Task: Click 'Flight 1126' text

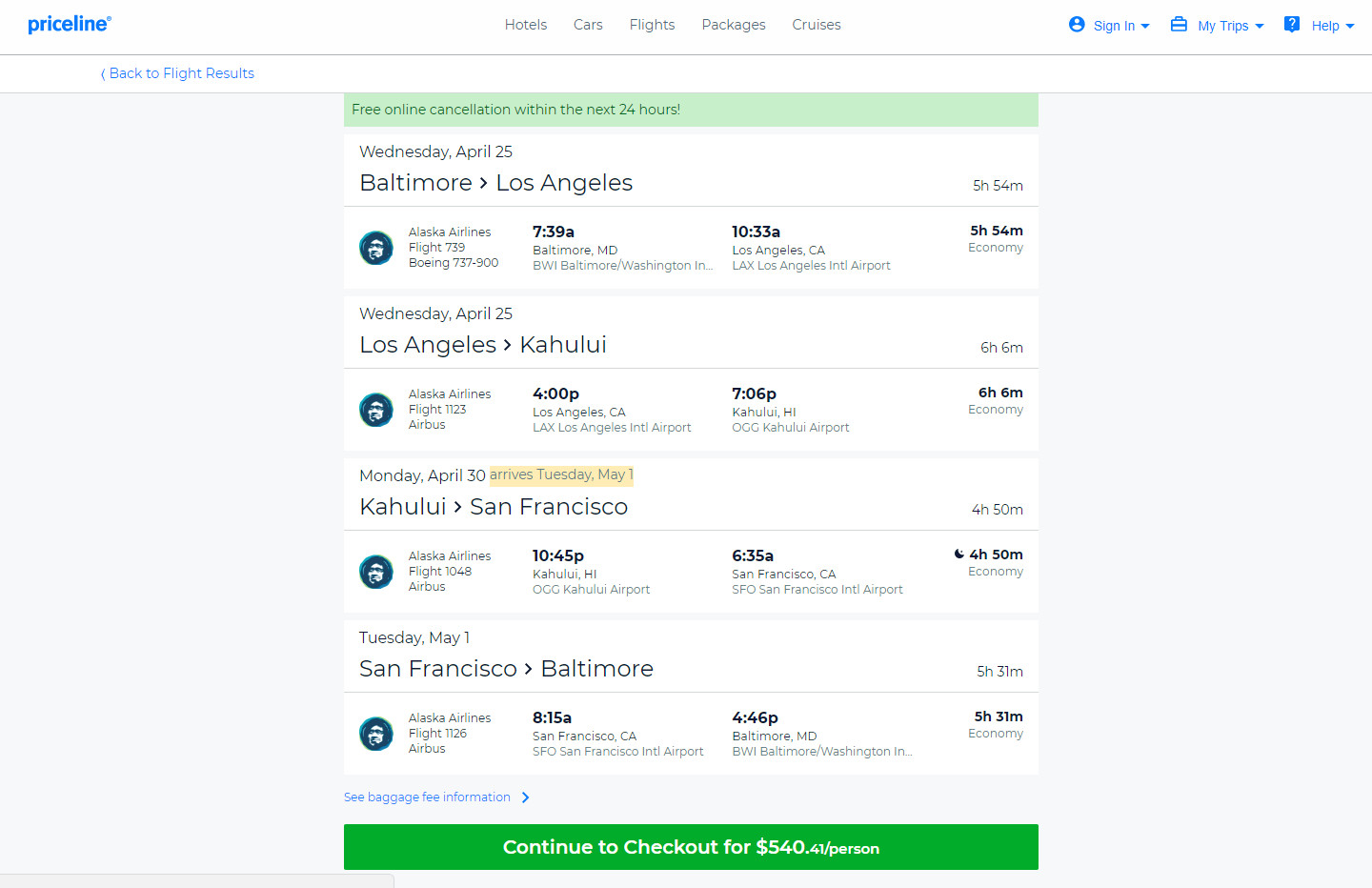Action: [437, 734]
